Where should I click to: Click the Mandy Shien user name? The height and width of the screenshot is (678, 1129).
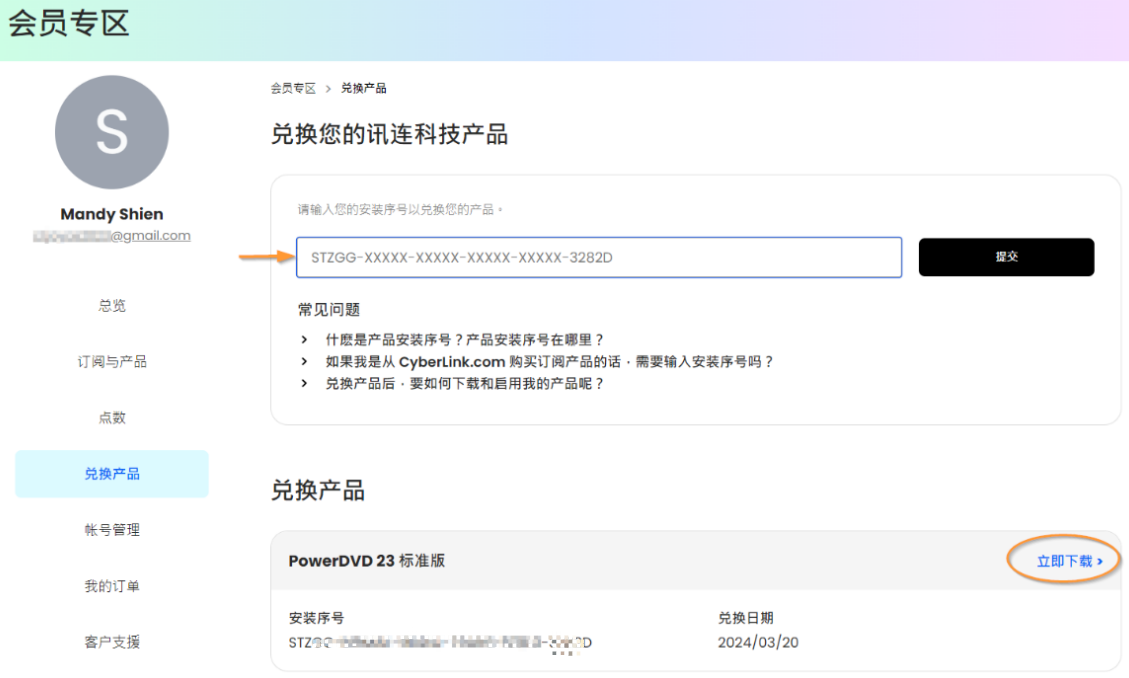pyautogui.click(x=112, y=214)
